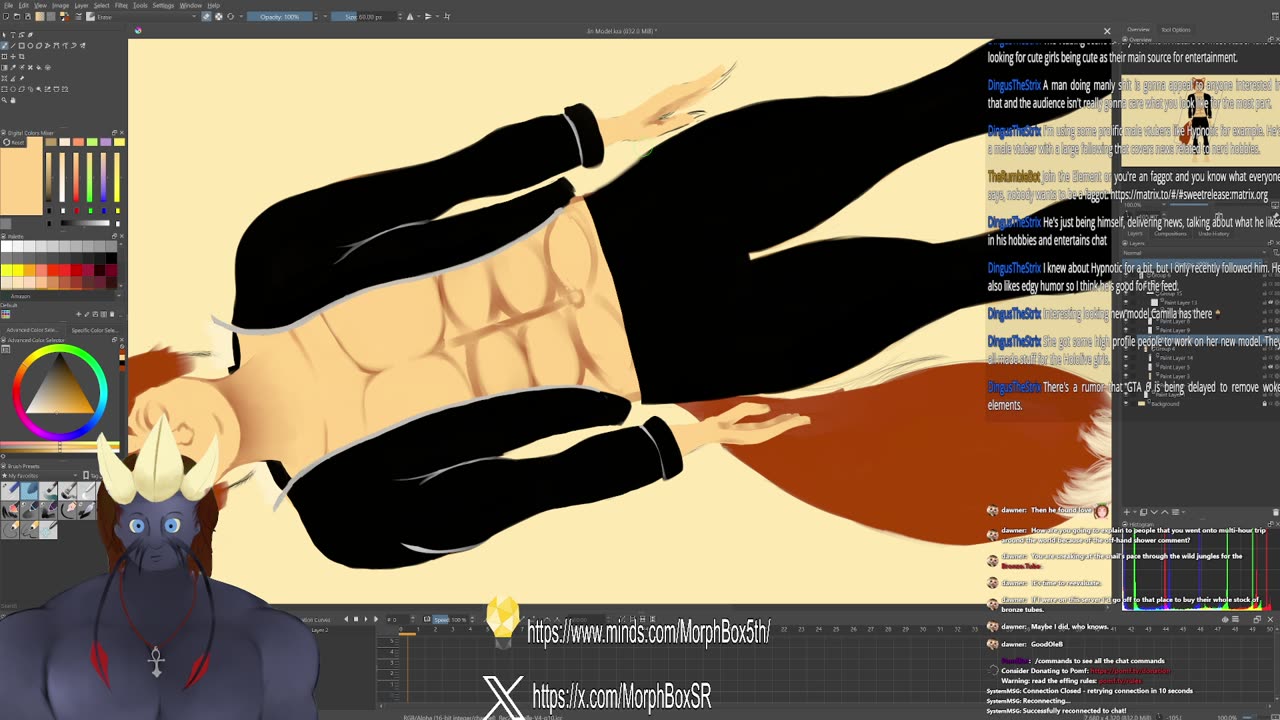Select the Contiguous Selection tool
The width and height of the screenshot is (1280, 720).
[x=39, y=89]
